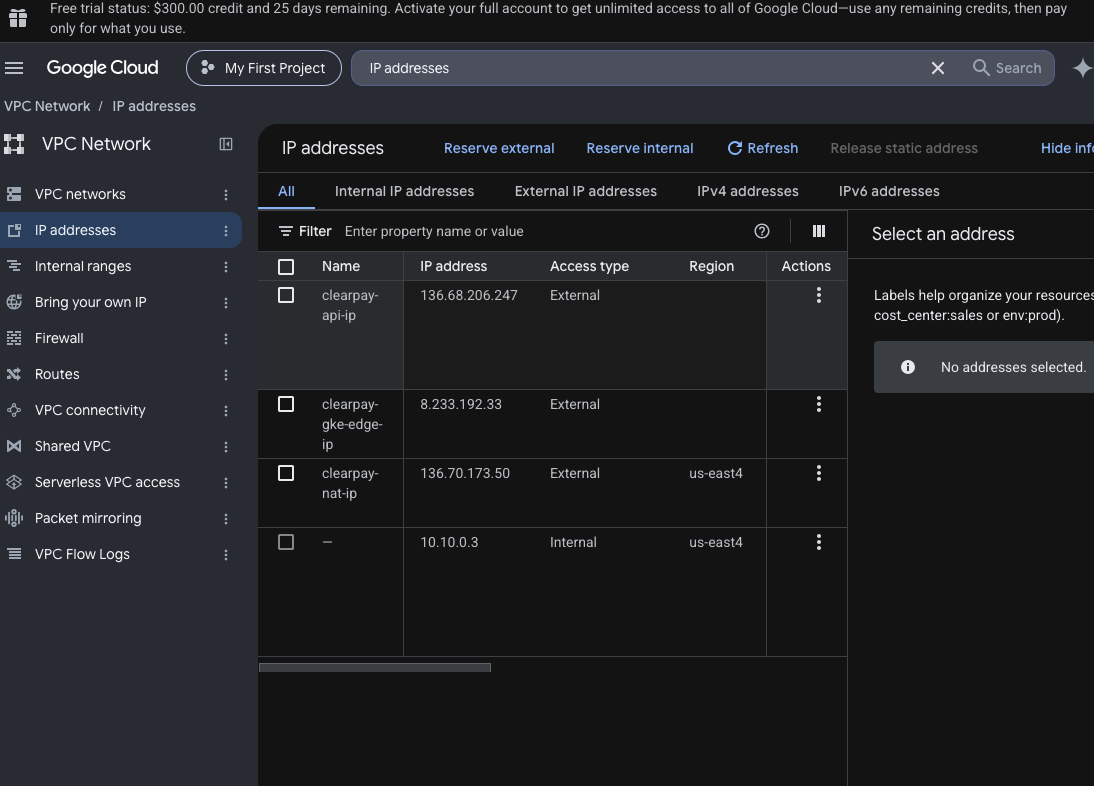Click Release static address button
The height and width of the screenshot is (786, 1094).
904,148
